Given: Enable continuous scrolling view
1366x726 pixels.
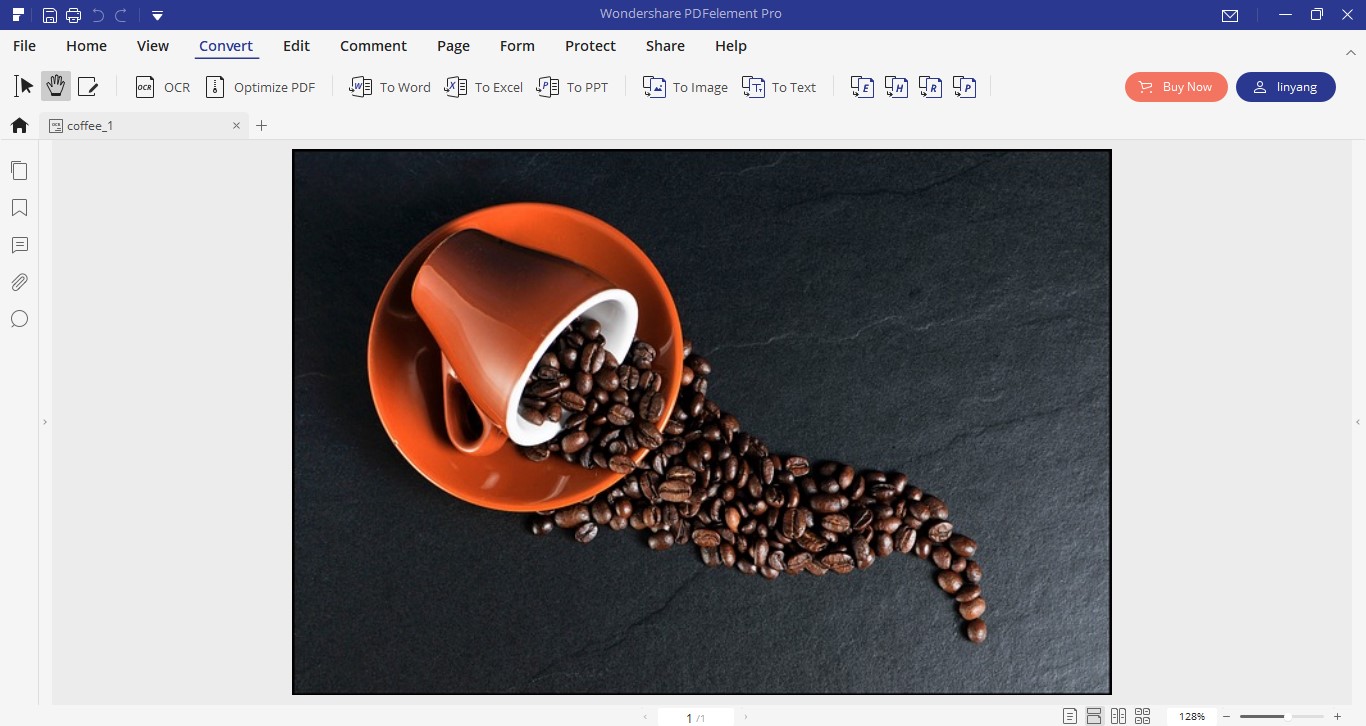Looking at the screenshot, I should click(1094, 716).
